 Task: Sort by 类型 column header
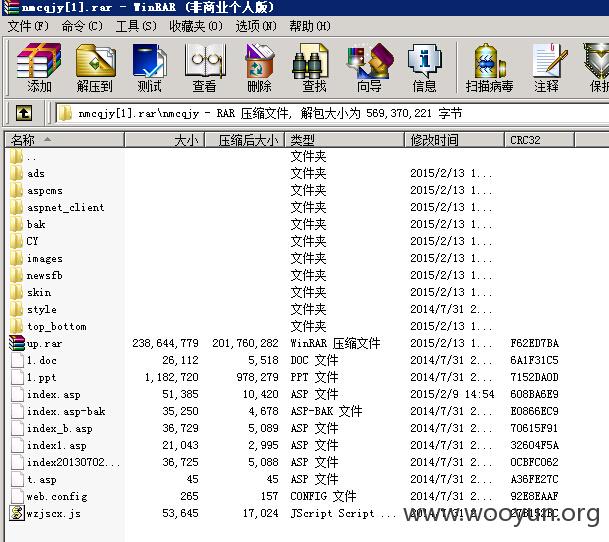(x=345, y=140)
